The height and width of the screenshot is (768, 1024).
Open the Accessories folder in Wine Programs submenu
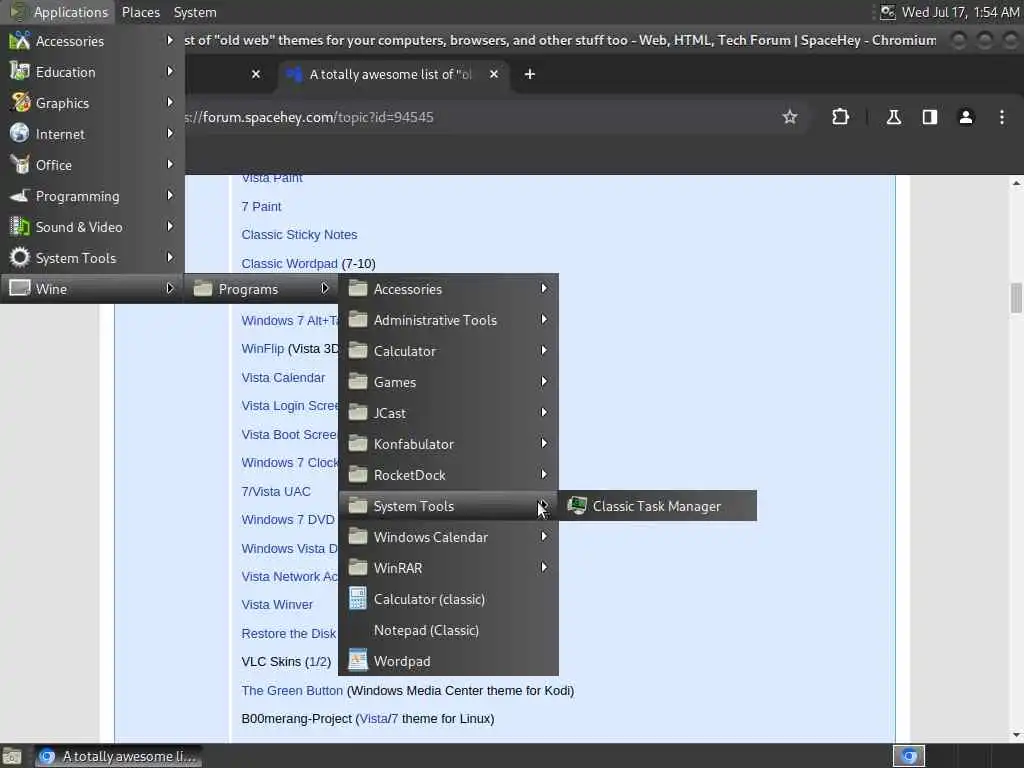448,289
